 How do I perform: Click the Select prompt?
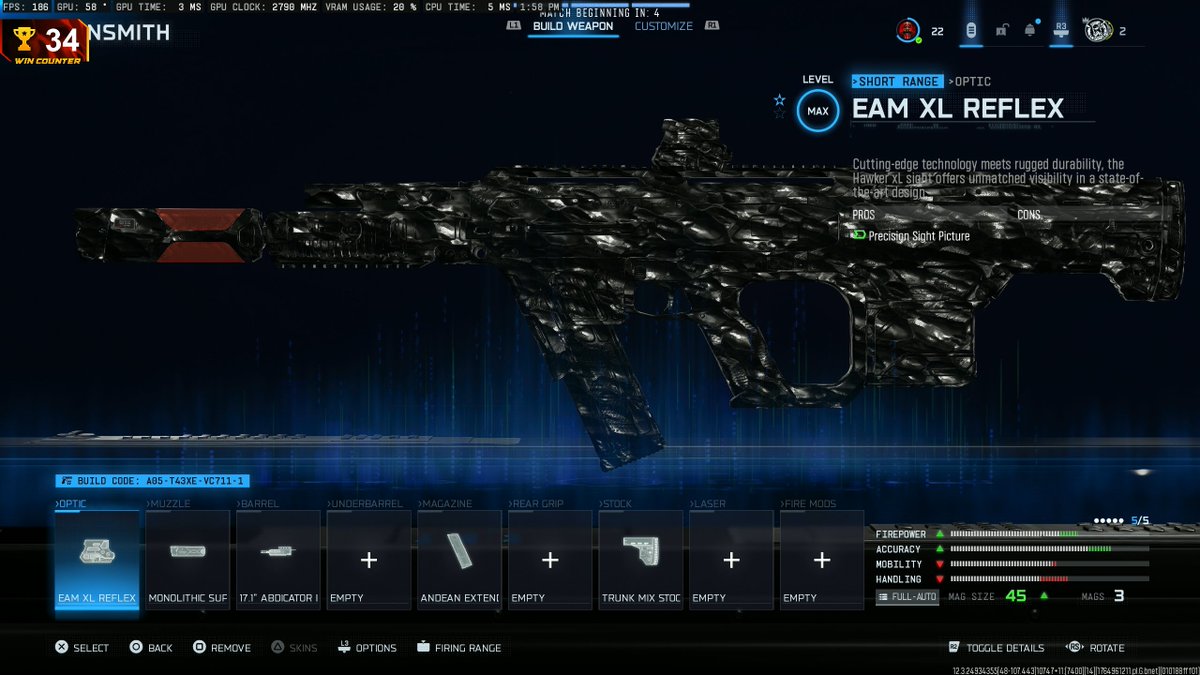[81, 648]
